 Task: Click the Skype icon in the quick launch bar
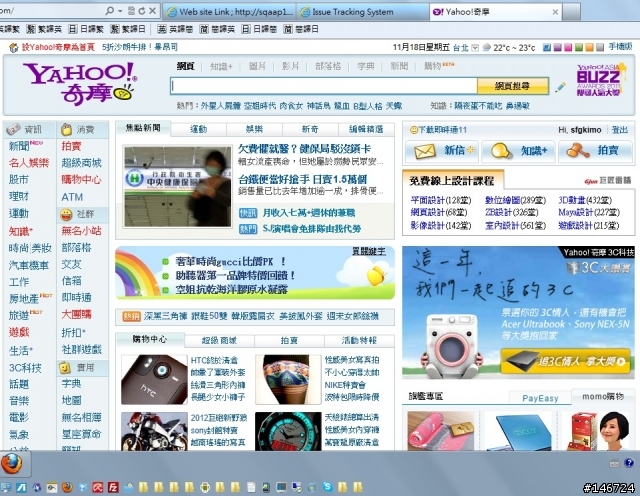click(327, 487)
